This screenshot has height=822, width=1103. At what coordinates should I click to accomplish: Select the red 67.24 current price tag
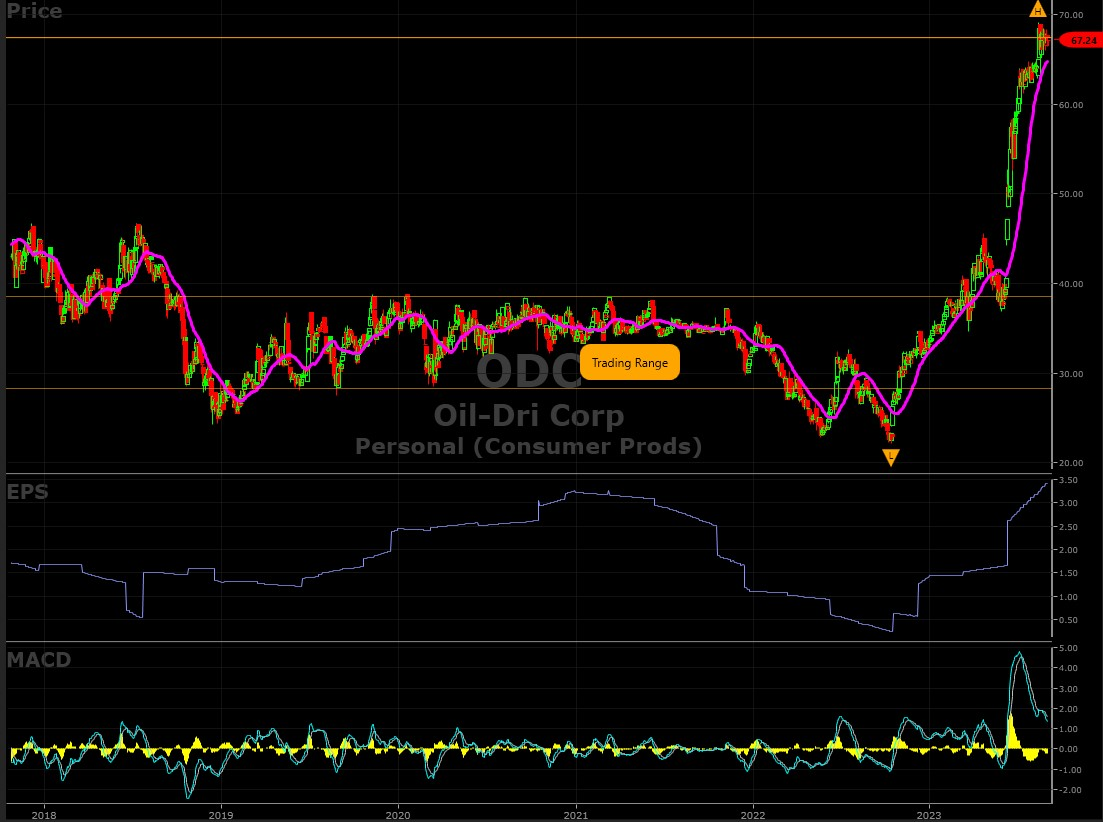1079,41
